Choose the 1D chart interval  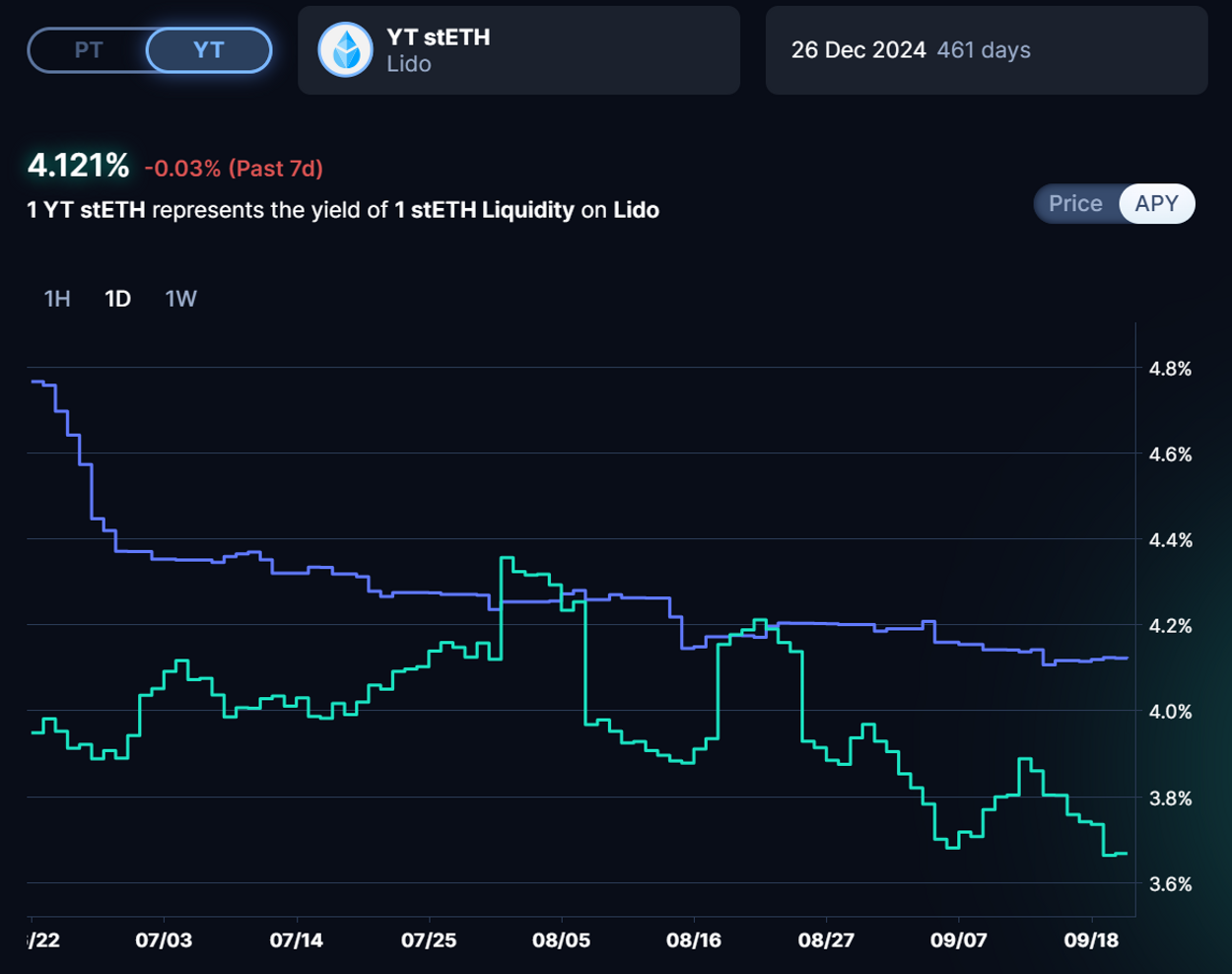click(117, 299)
